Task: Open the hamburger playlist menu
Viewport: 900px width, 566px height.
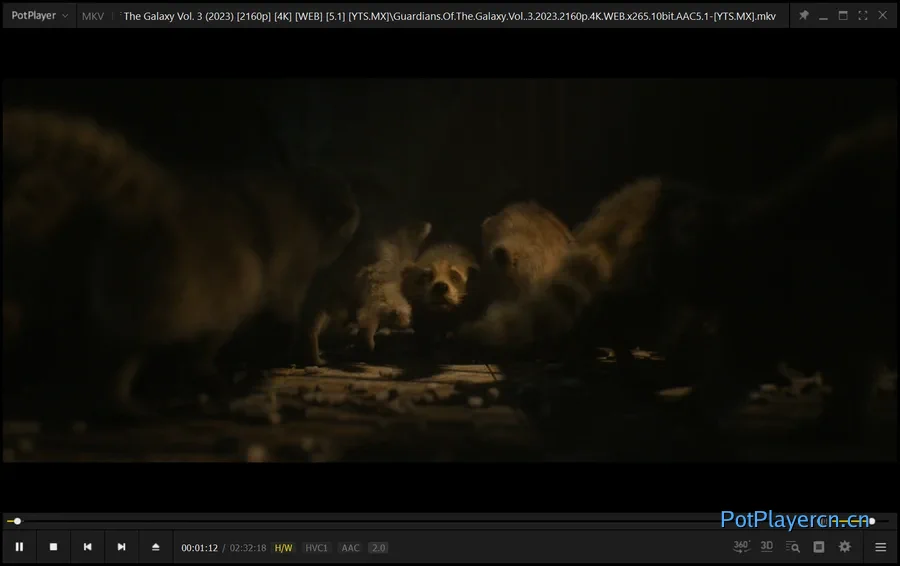Action: (880, 547)
